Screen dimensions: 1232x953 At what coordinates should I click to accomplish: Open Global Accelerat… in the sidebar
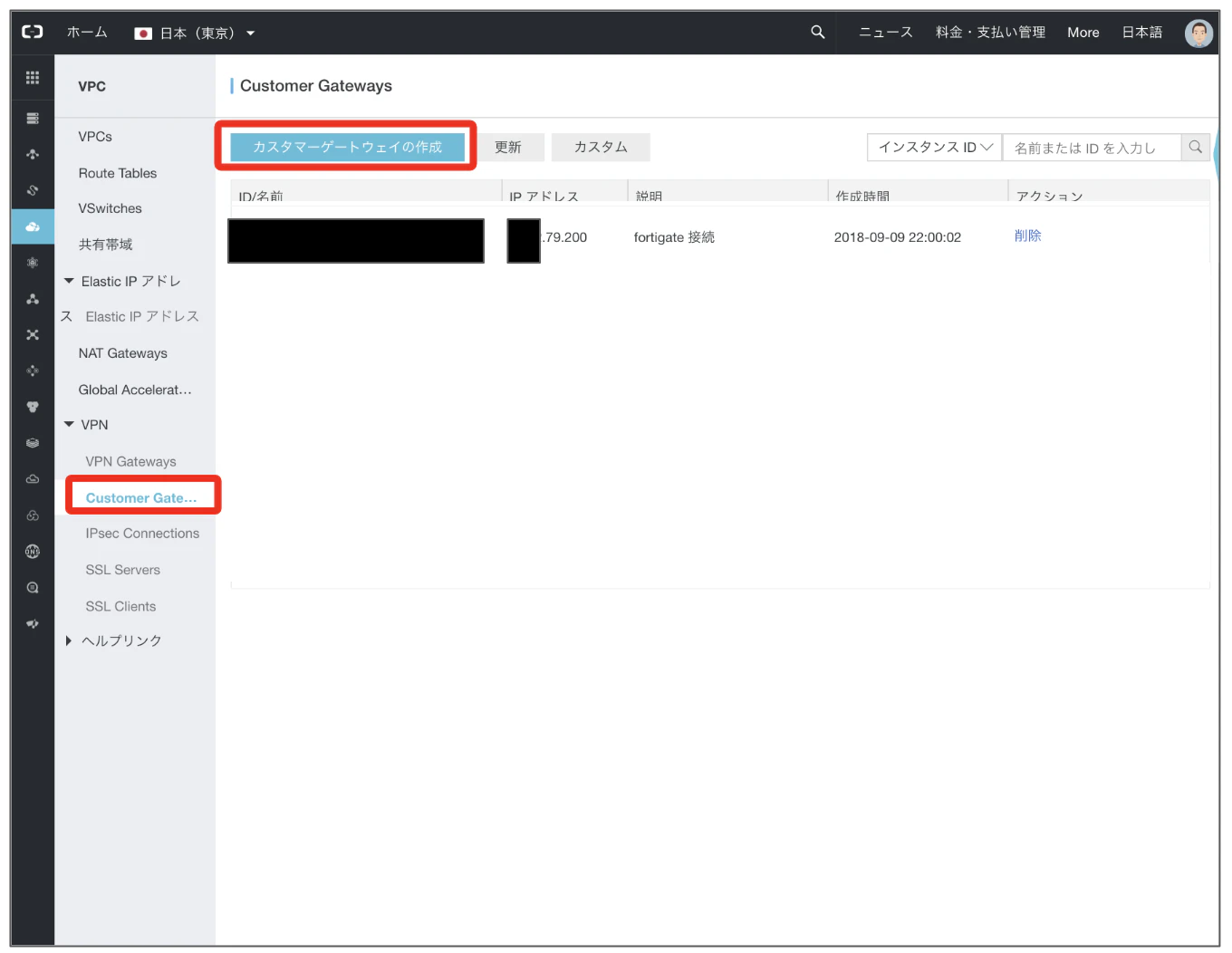point(135,390)
